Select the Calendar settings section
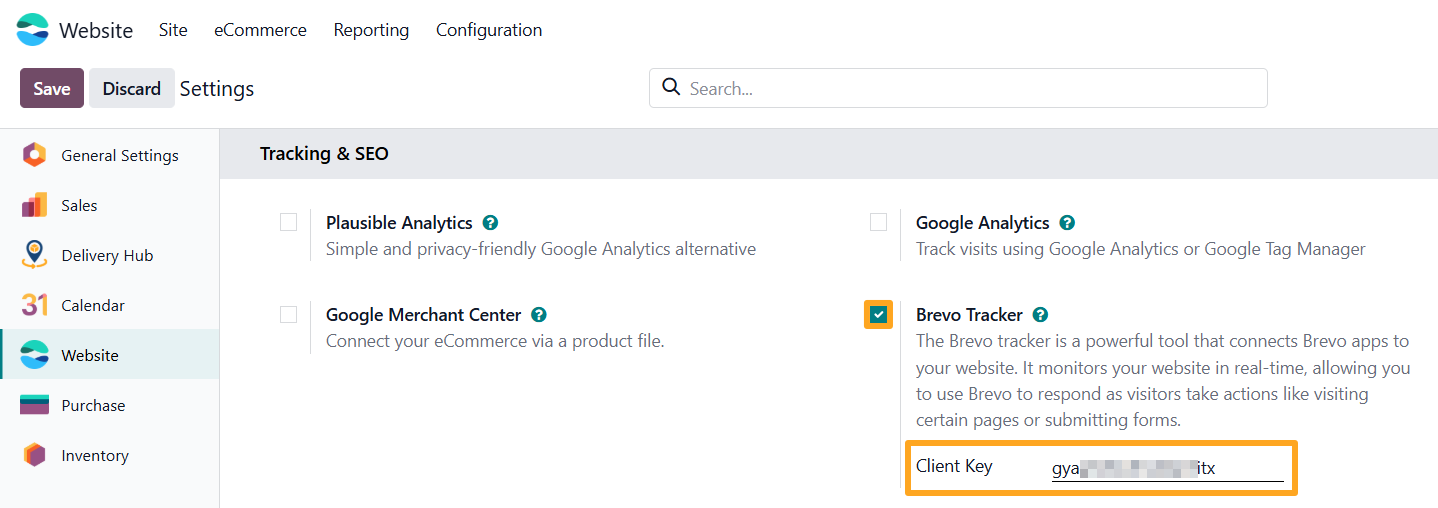Screen dimensions: 1438x508 point(110,305)
